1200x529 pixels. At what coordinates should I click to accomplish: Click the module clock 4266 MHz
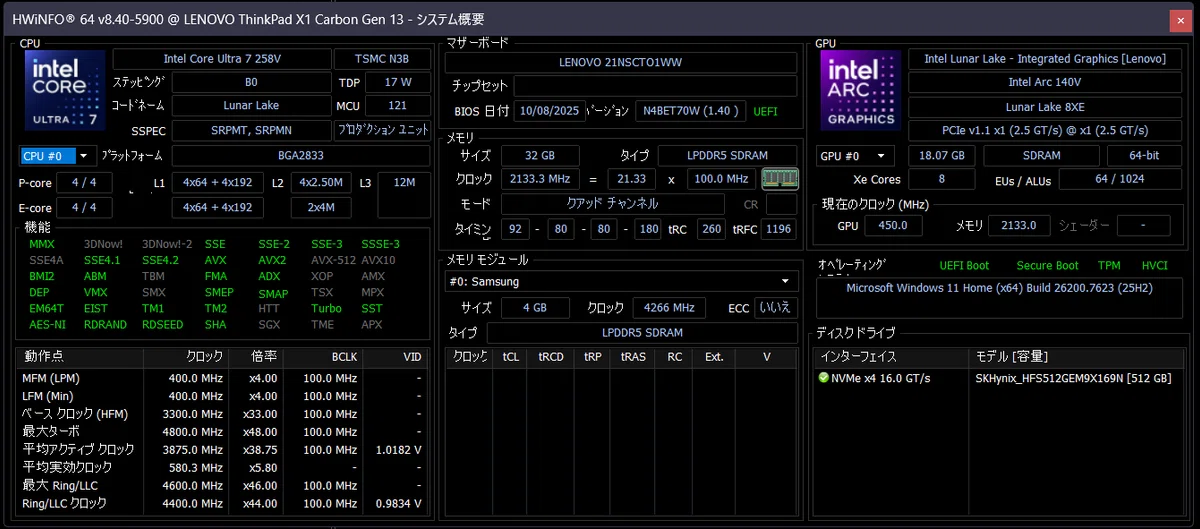pyautogui.click(x=669, y=308)
